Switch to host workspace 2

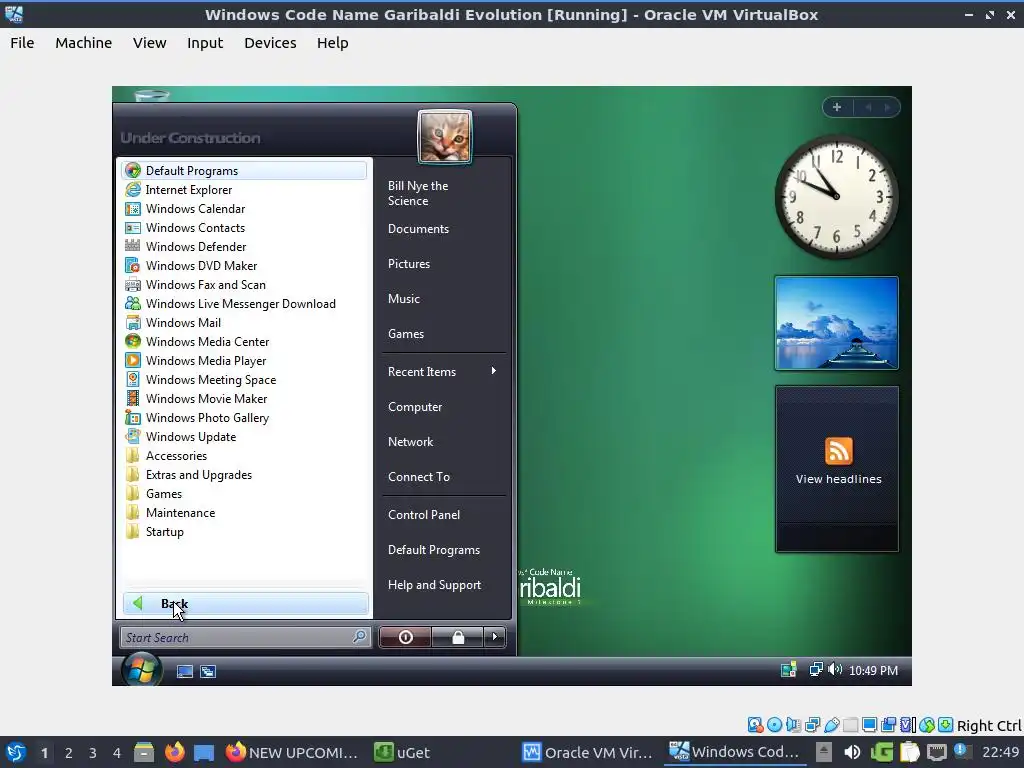pyautogui.click(x=69, y=752)
